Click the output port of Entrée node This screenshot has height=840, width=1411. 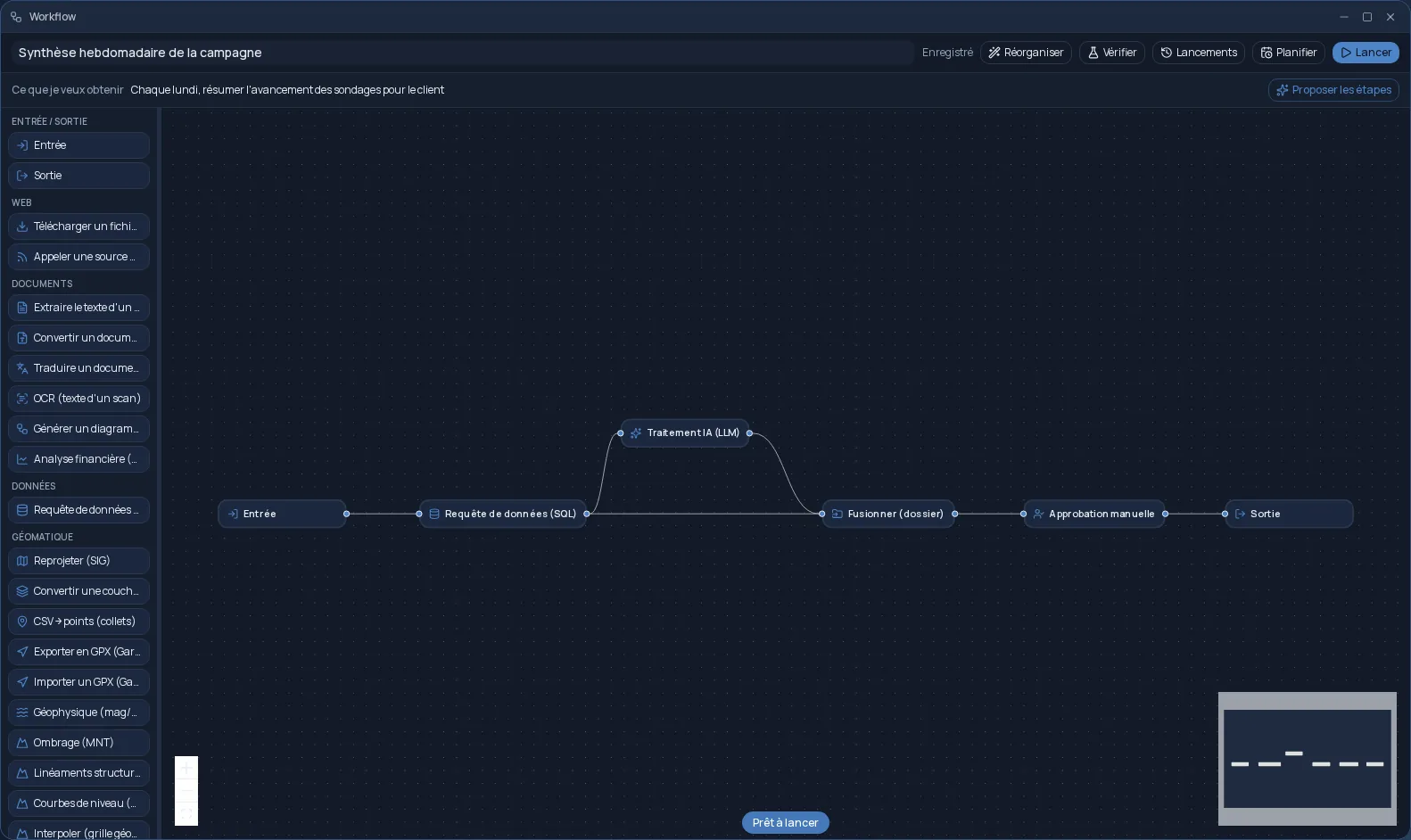pos(347,514)
